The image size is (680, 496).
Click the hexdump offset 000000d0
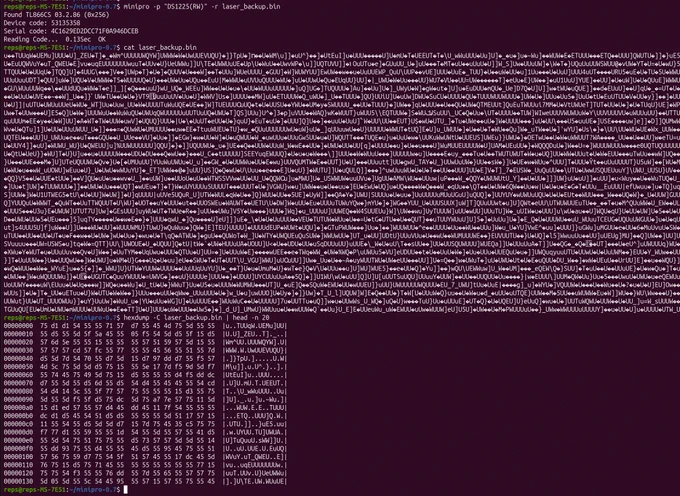(18, 433)
